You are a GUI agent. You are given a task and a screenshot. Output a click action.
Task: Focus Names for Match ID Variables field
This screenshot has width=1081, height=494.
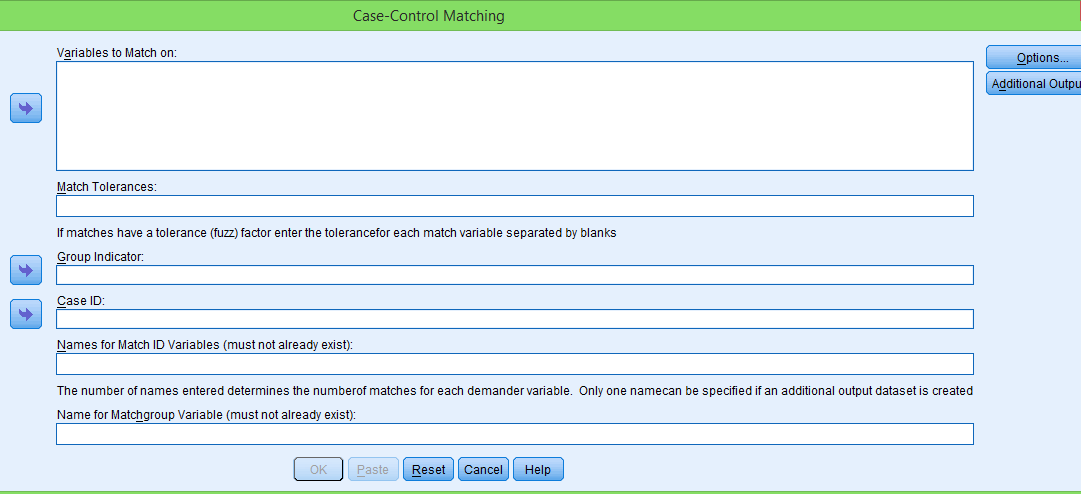click(x=514, y=364)
